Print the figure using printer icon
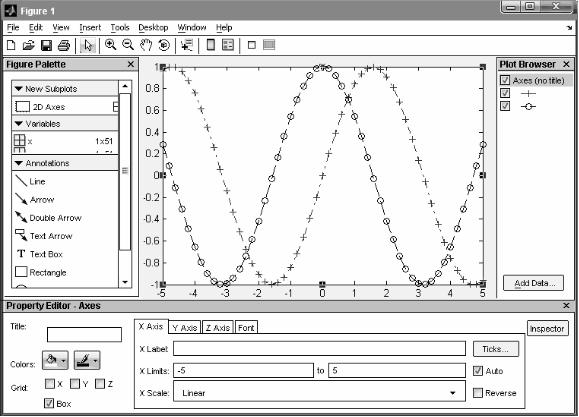 (64, 45)
